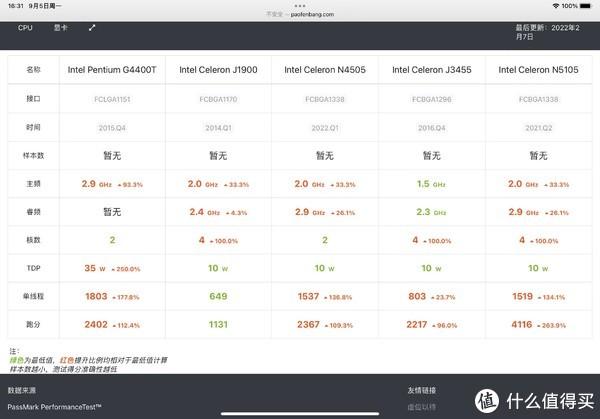This screenshot has width=600, height=419.
Task: Select Intel Pentium G4400T column header
Action: [x=112, y=70]
